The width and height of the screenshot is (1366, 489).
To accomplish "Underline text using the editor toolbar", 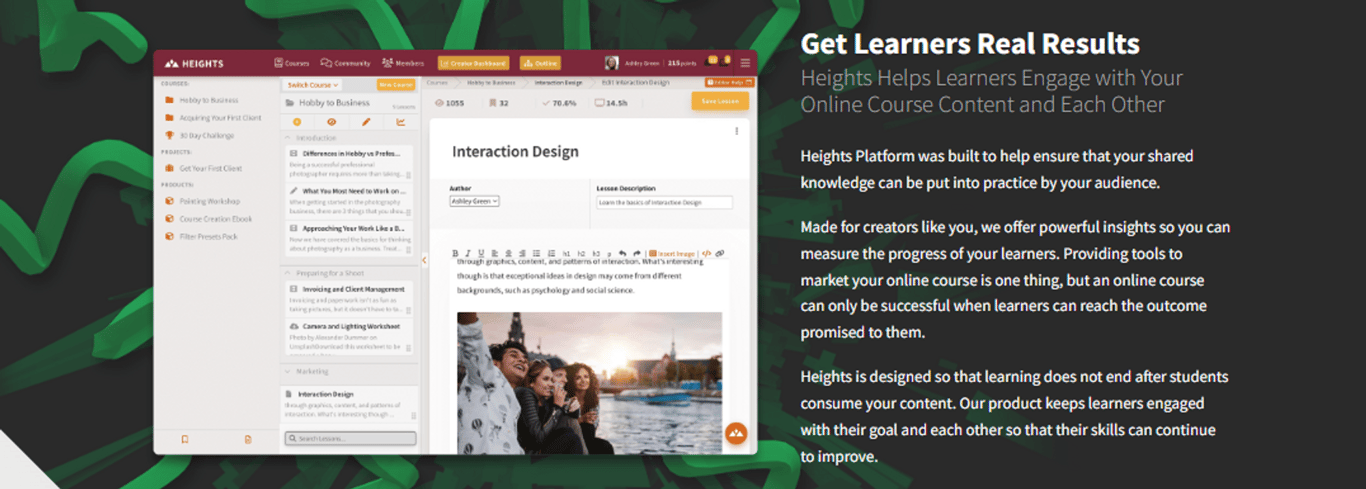I will point(481,253).
